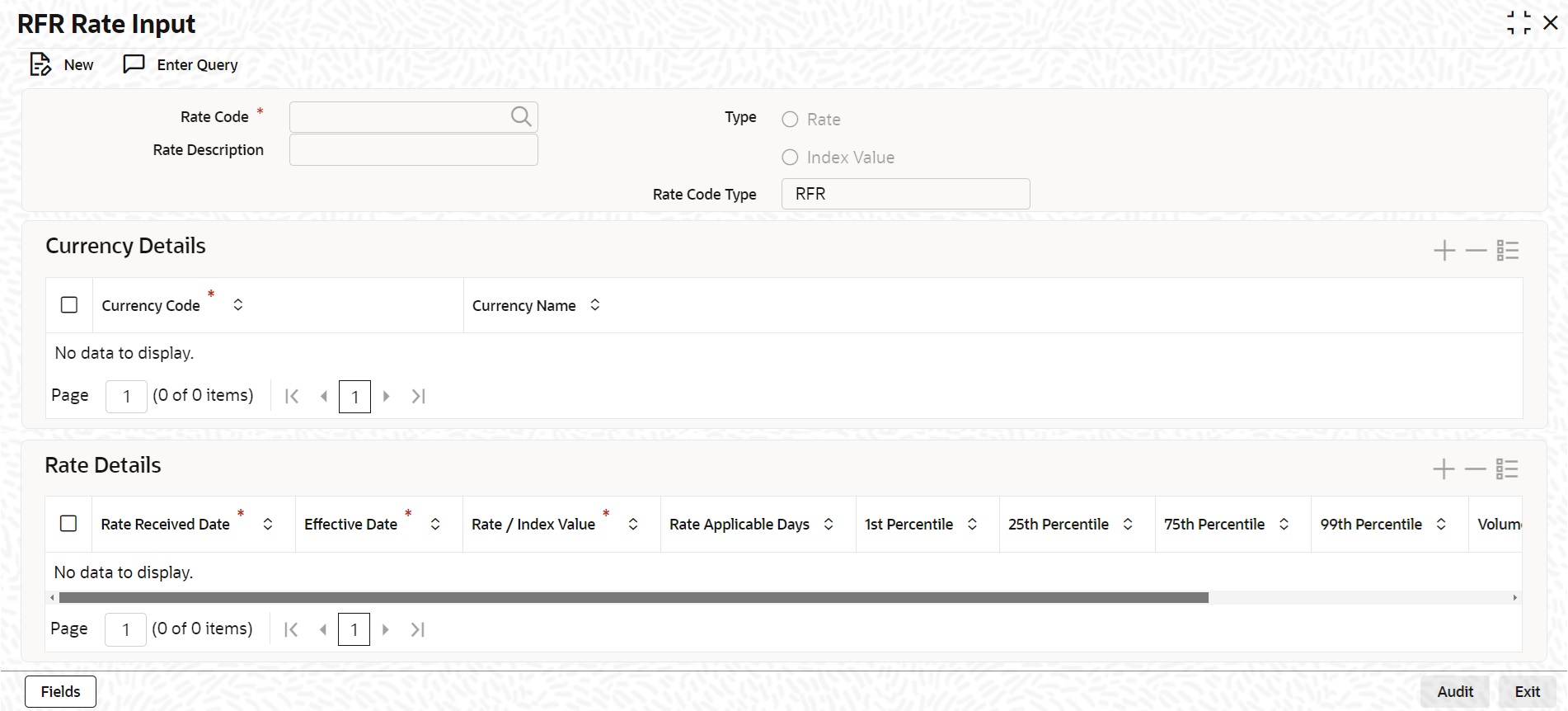The image size is (1568, 711).
Task: Sort by Rate Applicable Days column
Action: tap(829, 524)
